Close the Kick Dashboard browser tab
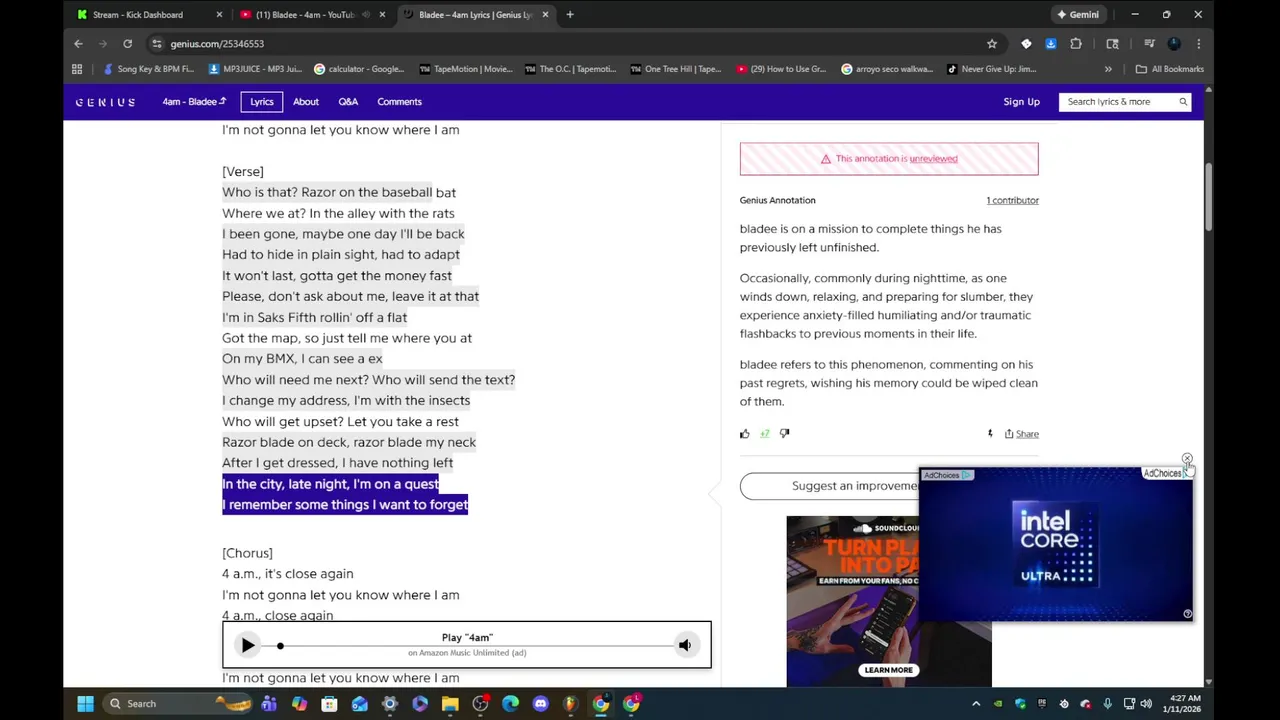The image size is (1280, 720). (219, 15)
